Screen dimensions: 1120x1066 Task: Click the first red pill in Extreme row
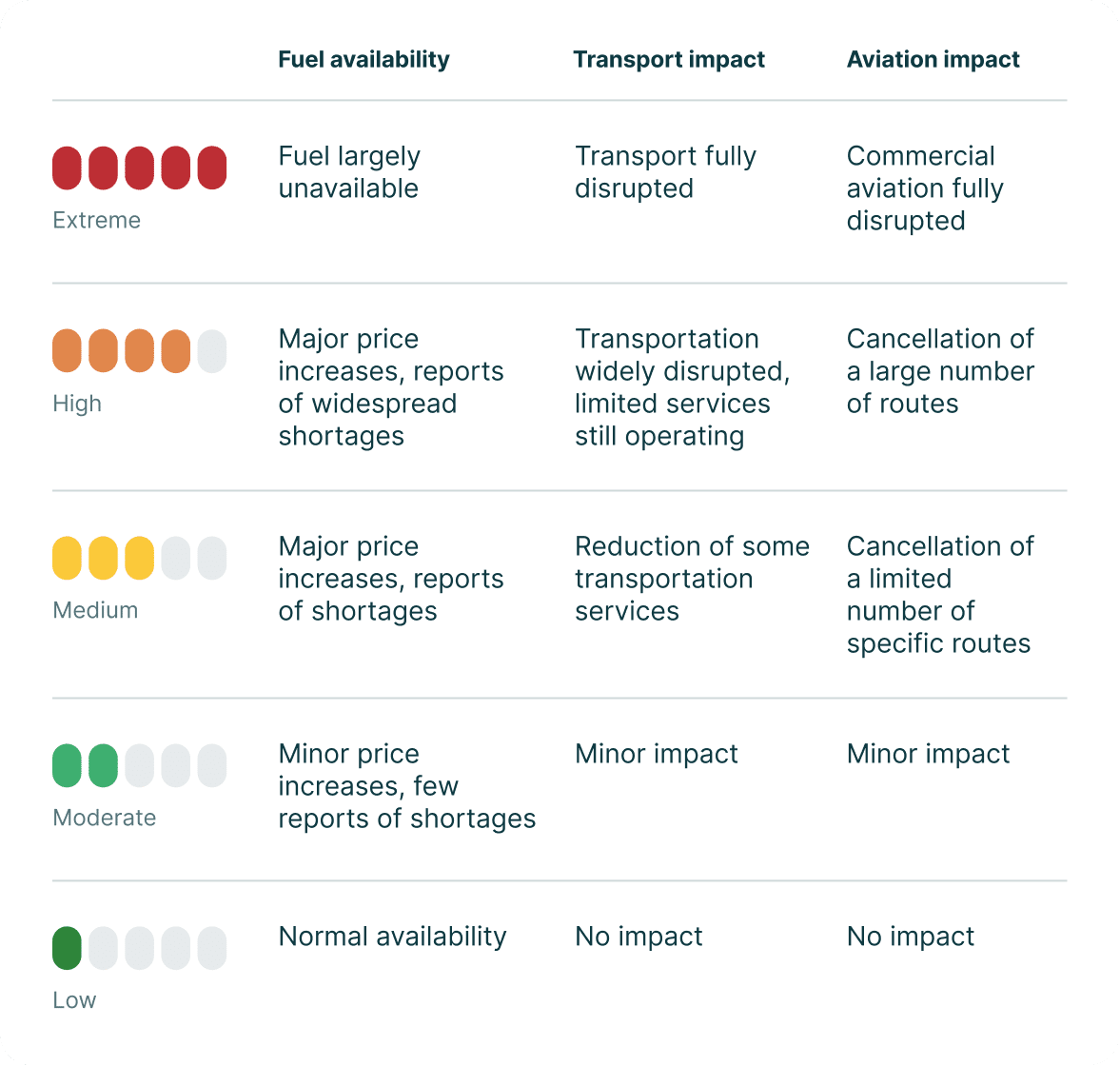[67, 168]
